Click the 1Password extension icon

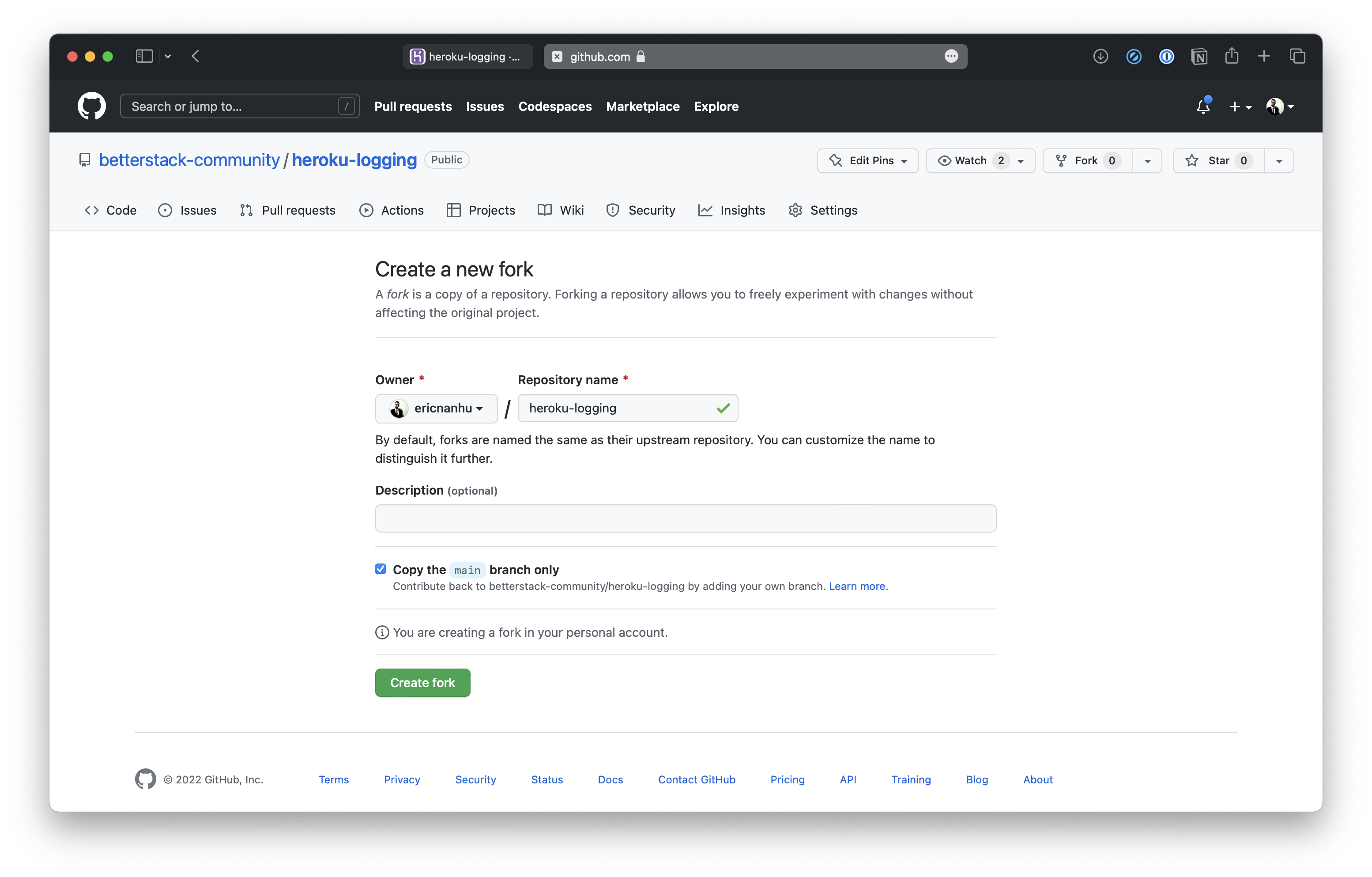(x=1166, y=57)
